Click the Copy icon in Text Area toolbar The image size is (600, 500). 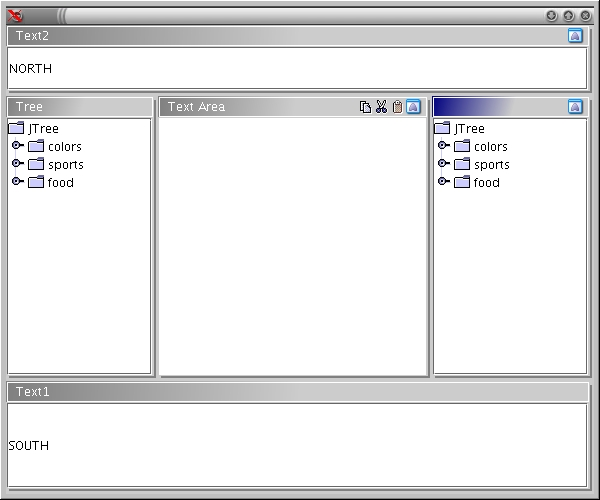(365, 107)
